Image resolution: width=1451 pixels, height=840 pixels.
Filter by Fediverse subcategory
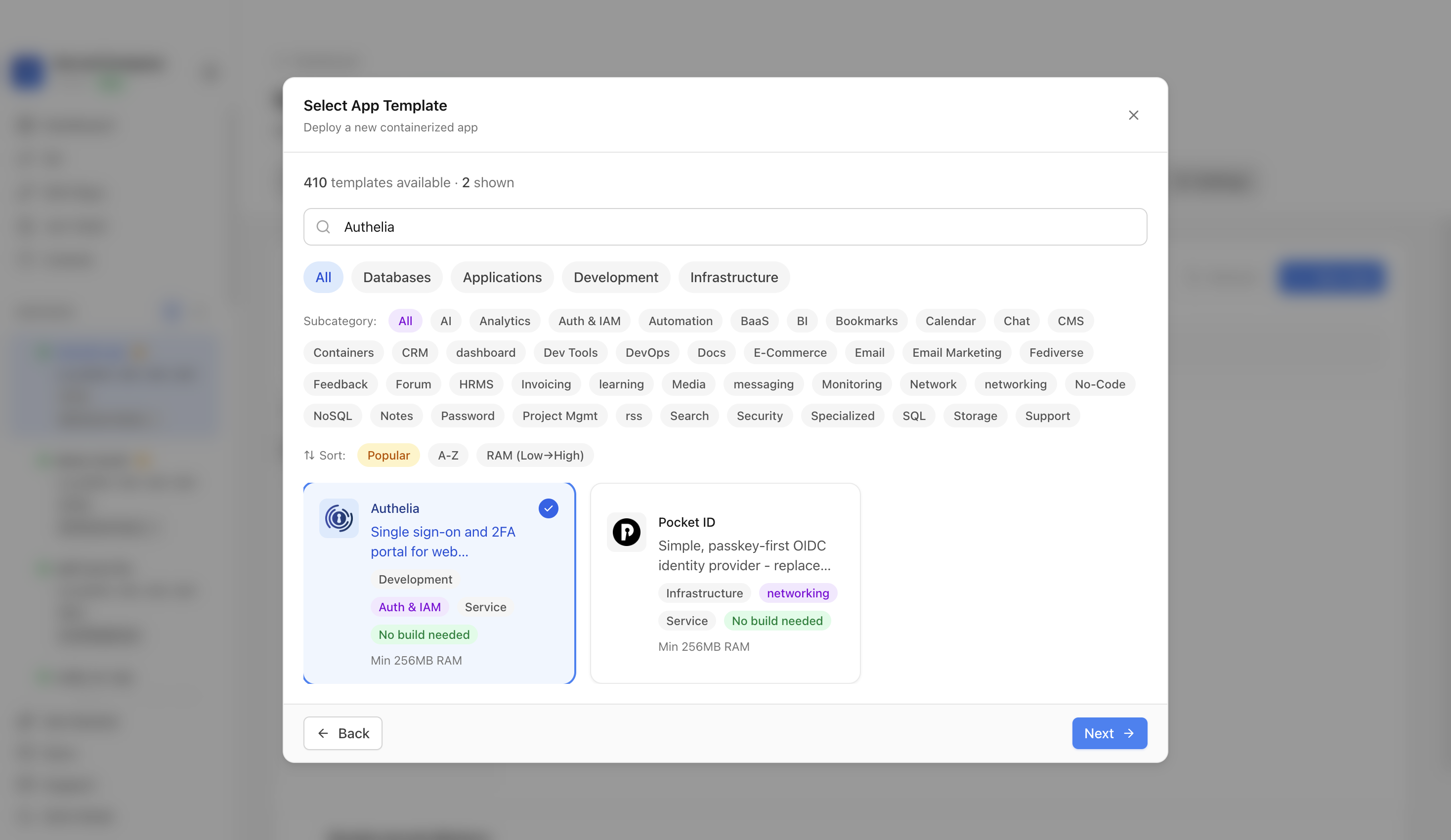click(1056, 352)
